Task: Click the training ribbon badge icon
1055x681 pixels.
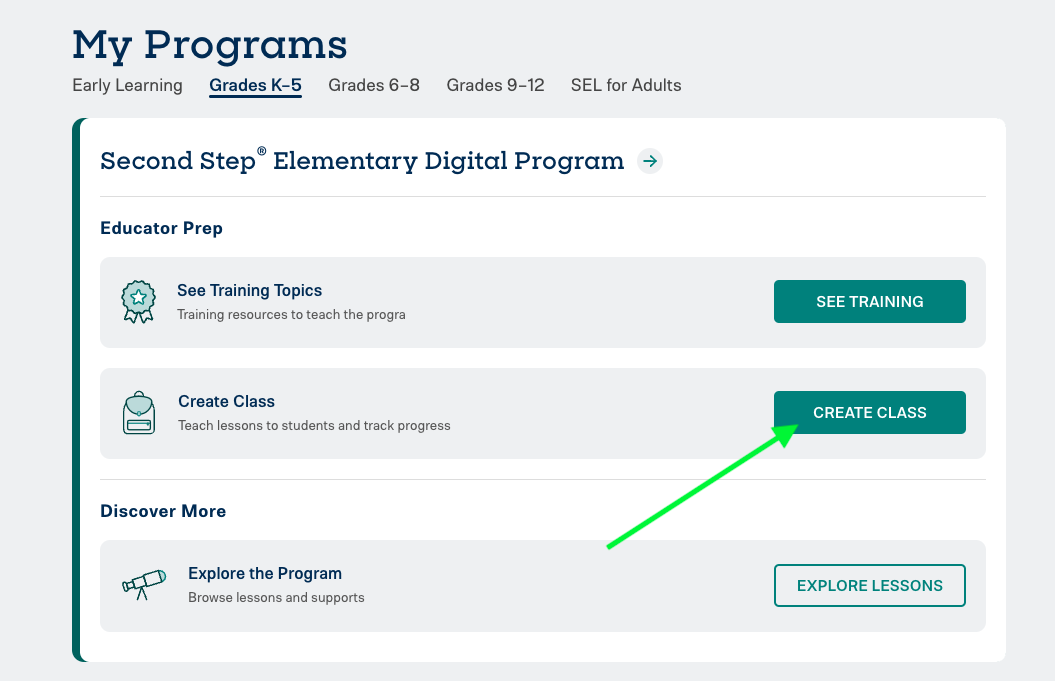Action: tap(139, 301)
